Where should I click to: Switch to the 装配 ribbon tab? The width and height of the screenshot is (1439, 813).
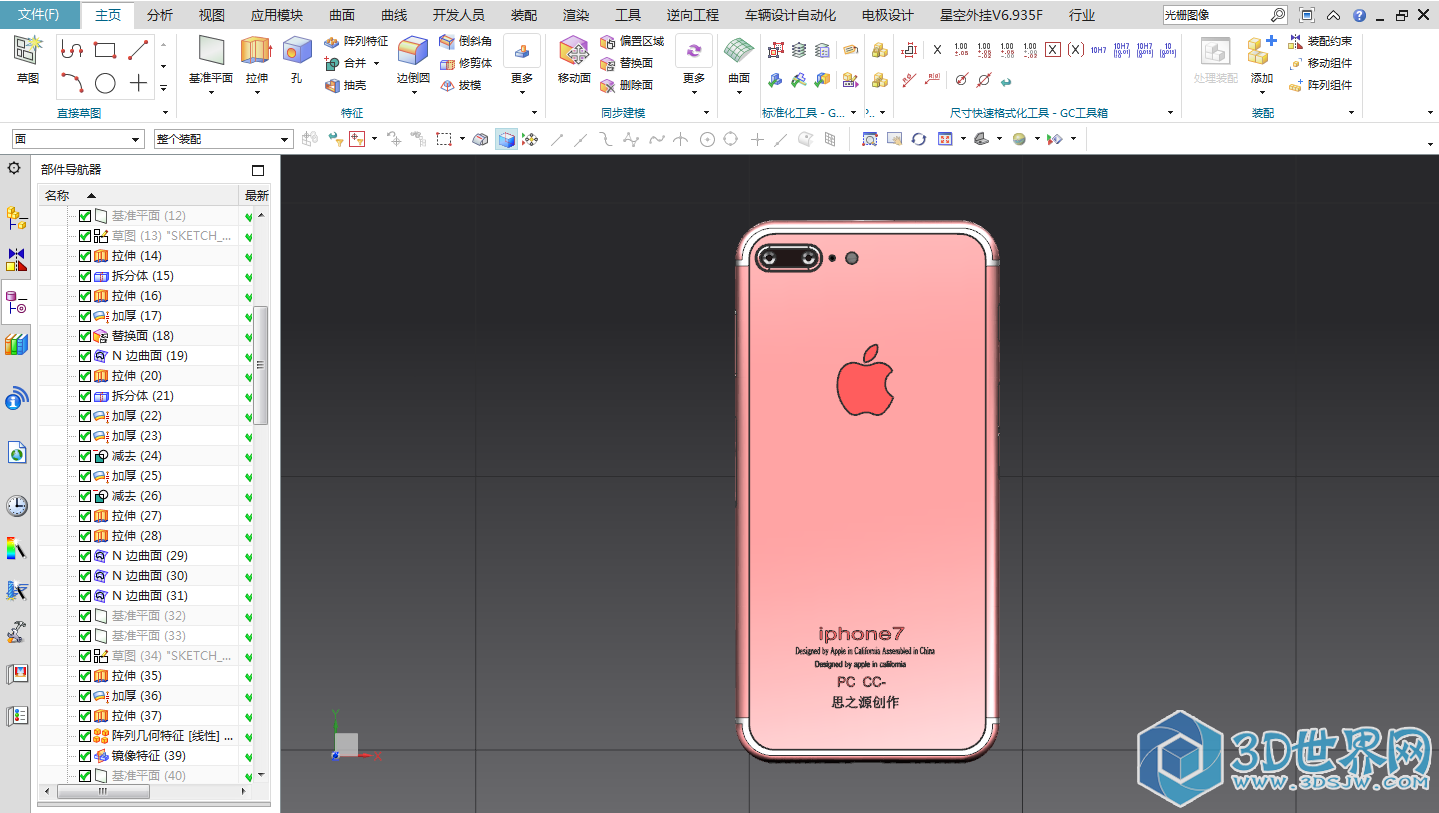[524, 15]
